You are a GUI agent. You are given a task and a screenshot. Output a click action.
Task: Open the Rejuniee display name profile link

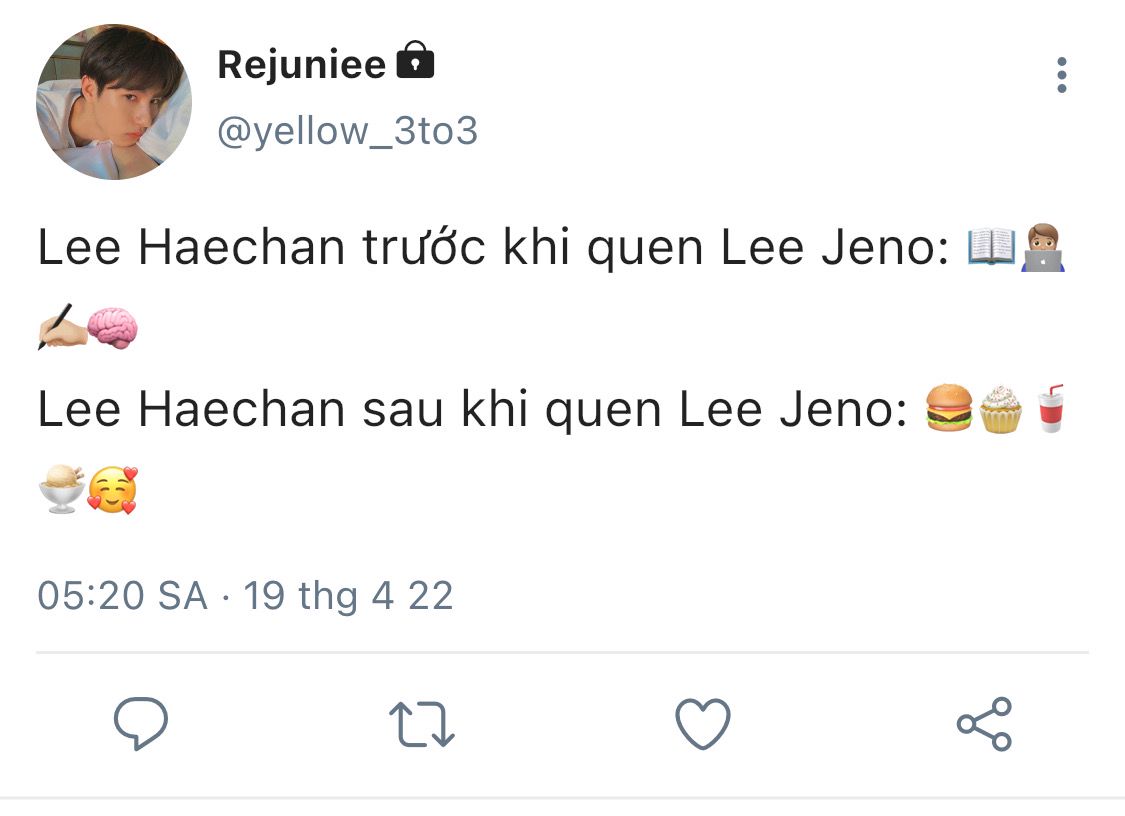pyautogui.click(x=301, y=65)
